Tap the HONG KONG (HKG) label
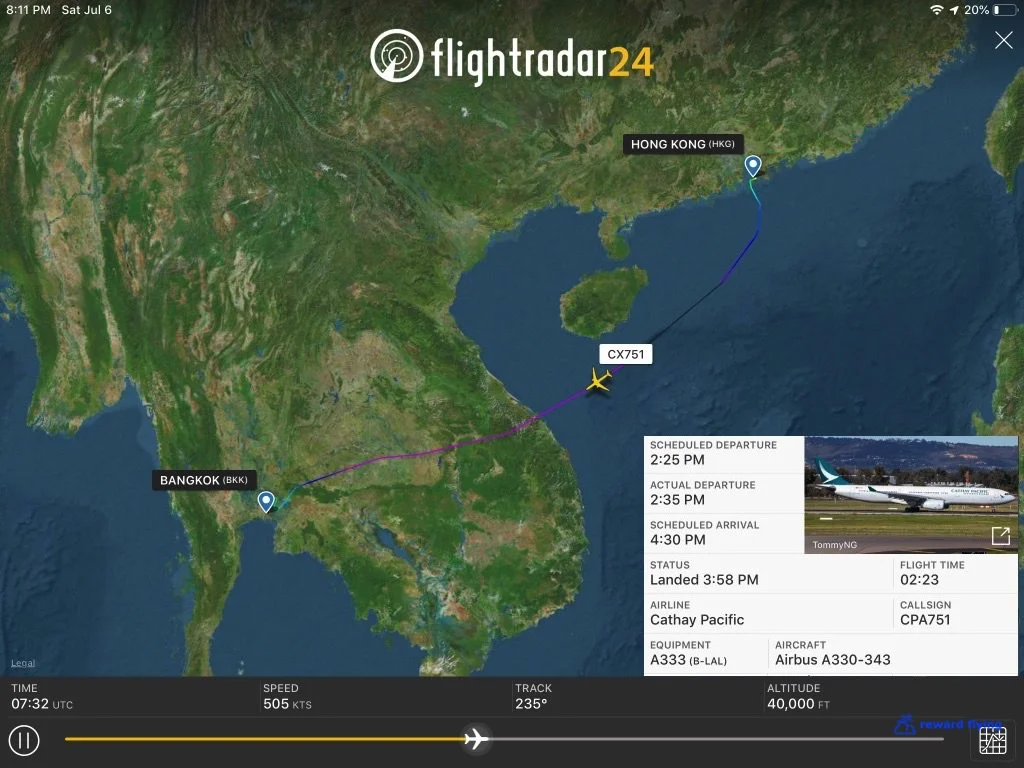Image resolution: width=1024 pixels, height=768 pixels. (x=682, y=144)
